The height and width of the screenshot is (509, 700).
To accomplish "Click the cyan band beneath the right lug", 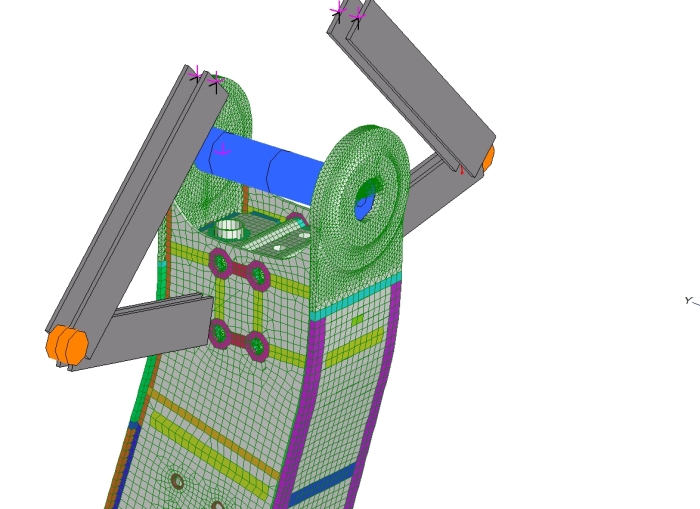I will [x=355, y=296].
